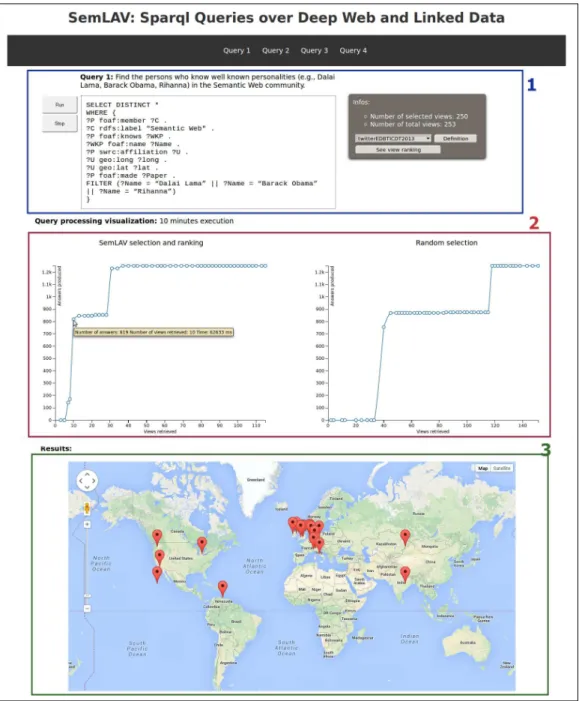Pick the orange Street View pegman
The height and width of the screenshot is (701, 579).
click(x=87, y=508)
